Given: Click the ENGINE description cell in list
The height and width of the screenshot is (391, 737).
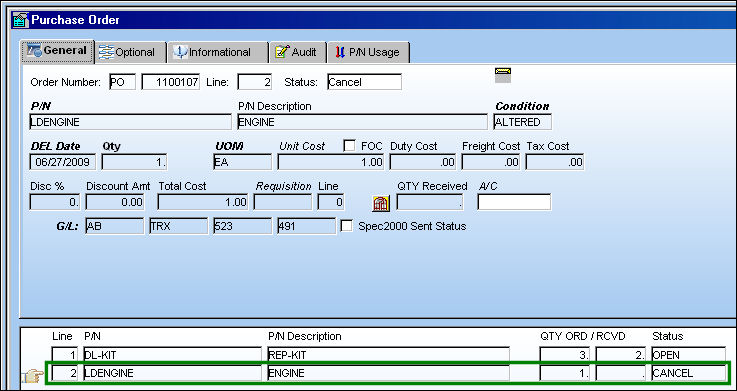Looking at the screenshot, I should pyautogui.click(x=388, y=374).
